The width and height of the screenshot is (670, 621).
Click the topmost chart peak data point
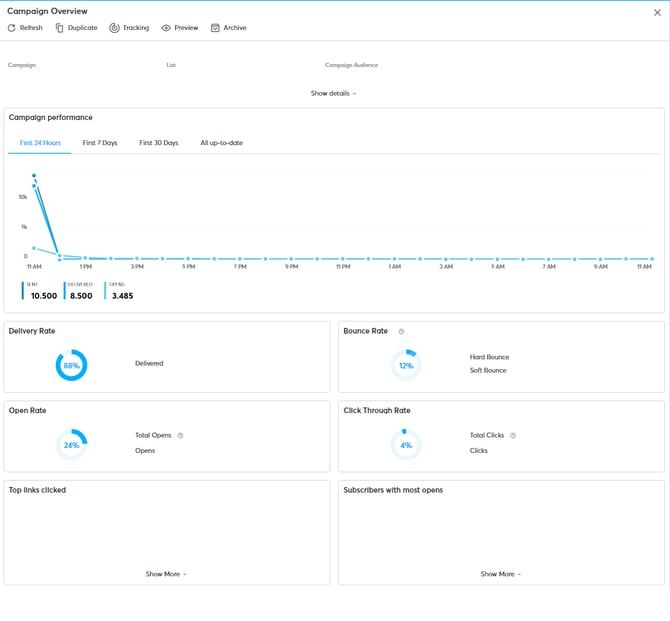click(34, 176)
